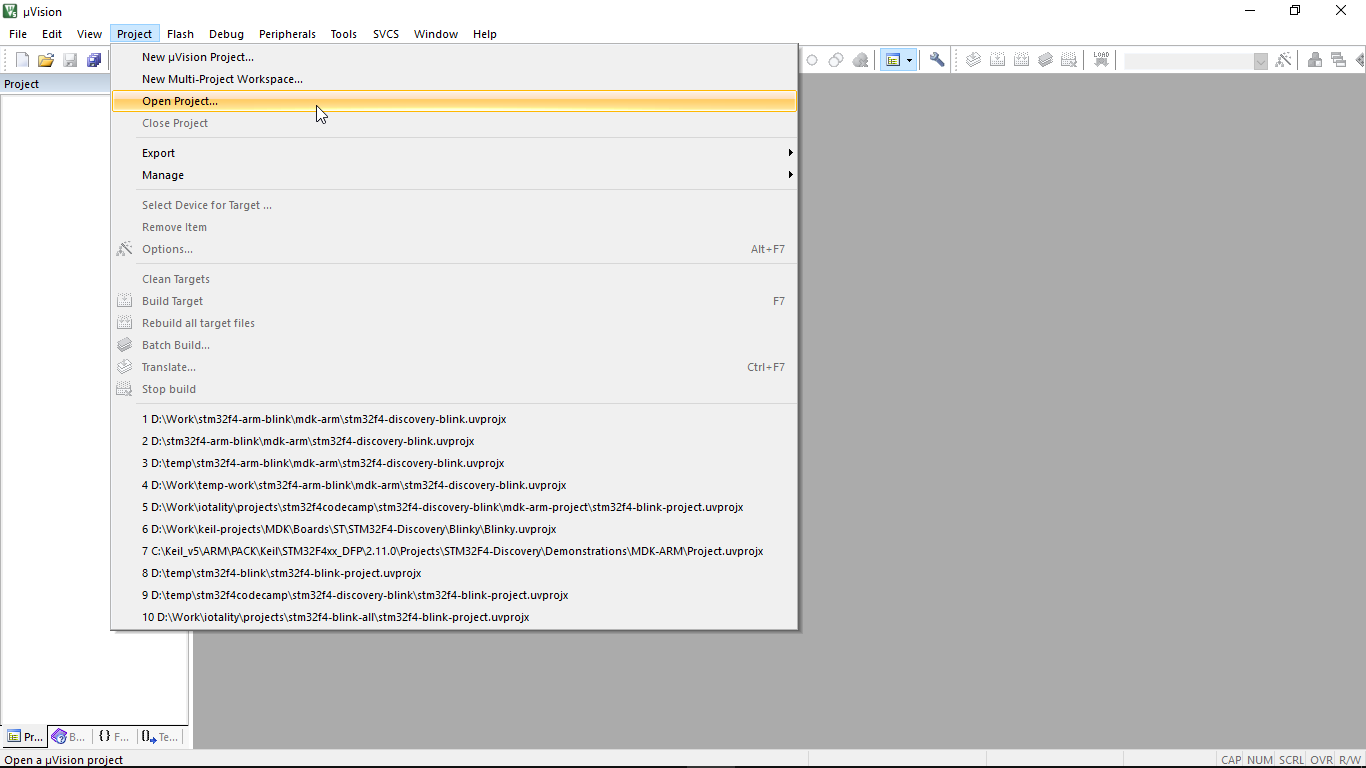Click the single-circle breakpoint icon

click(x=812, y=60)
